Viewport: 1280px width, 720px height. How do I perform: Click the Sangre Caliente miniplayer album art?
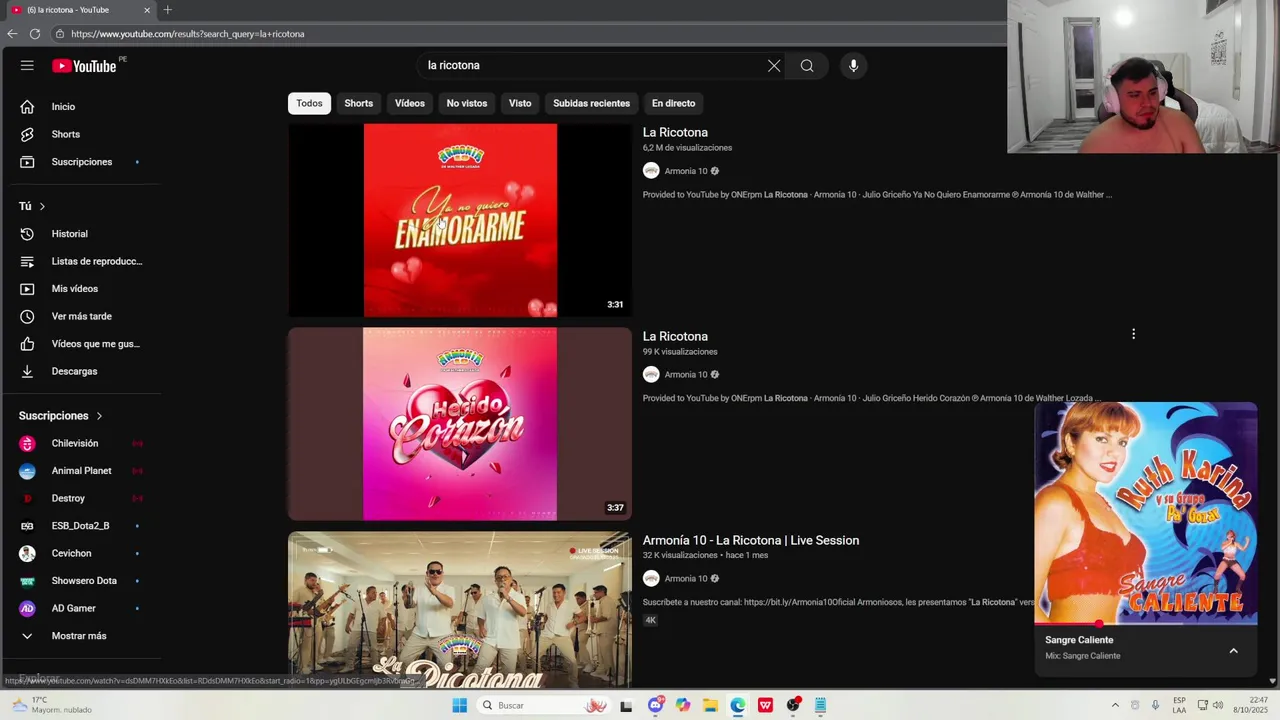(x=1146, y=512)
